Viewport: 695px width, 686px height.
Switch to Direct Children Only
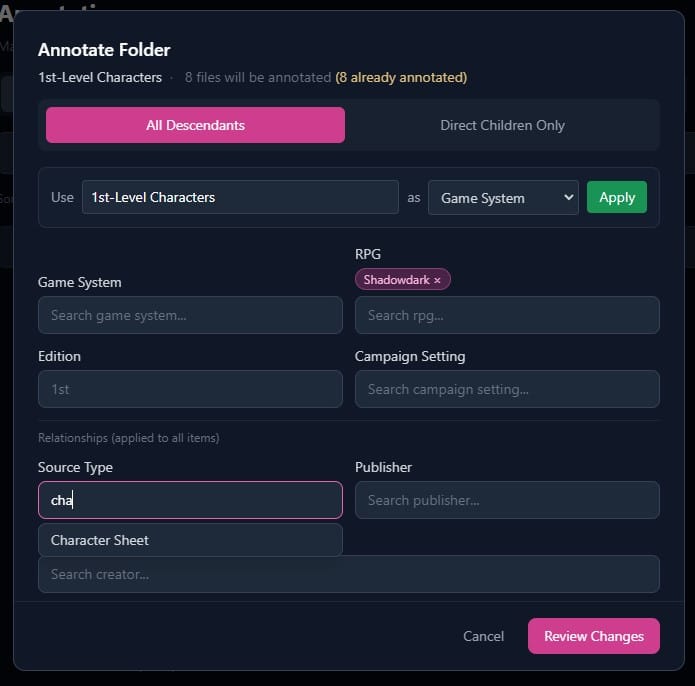502,125
